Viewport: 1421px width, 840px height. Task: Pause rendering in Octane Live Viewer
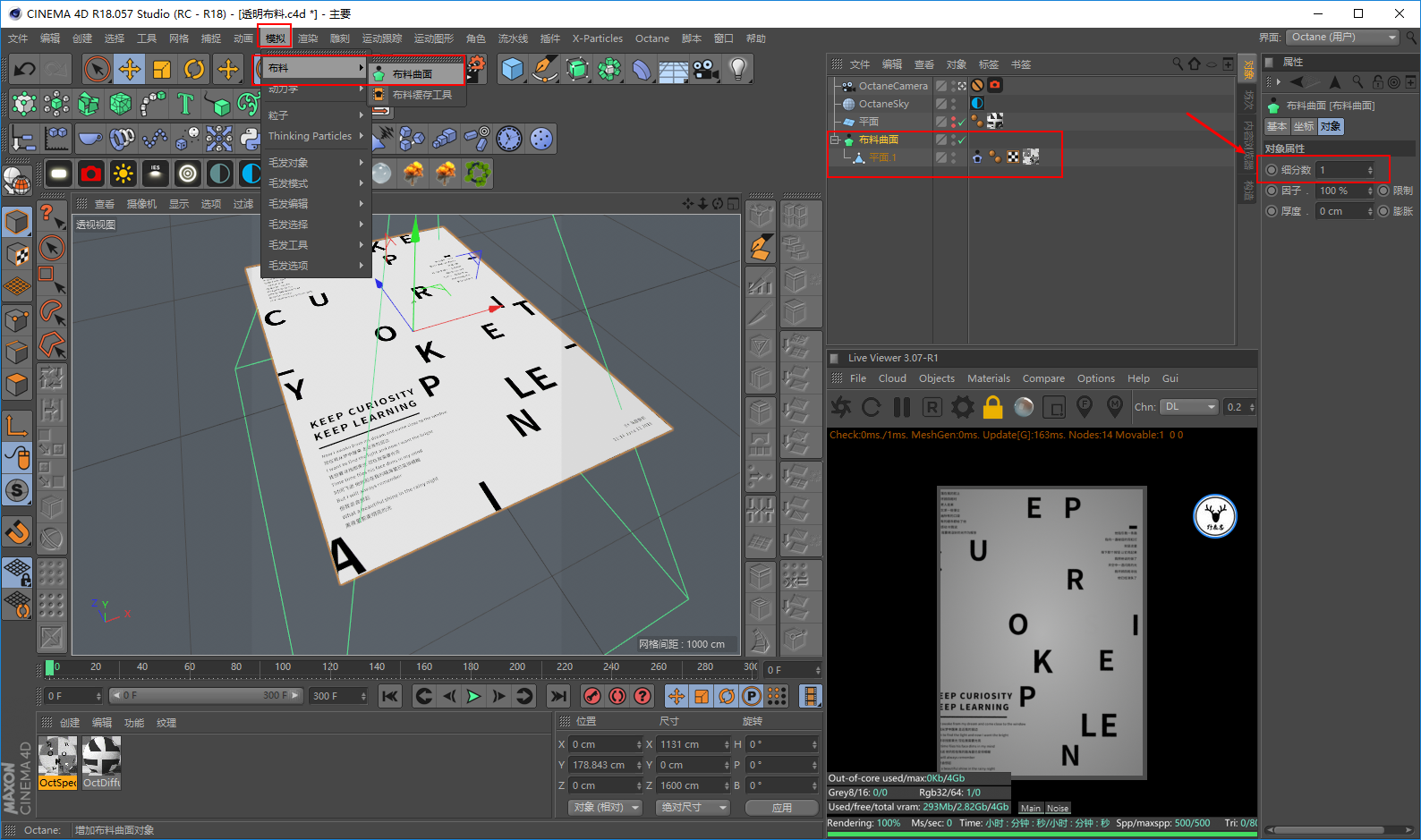coord(901,408)
